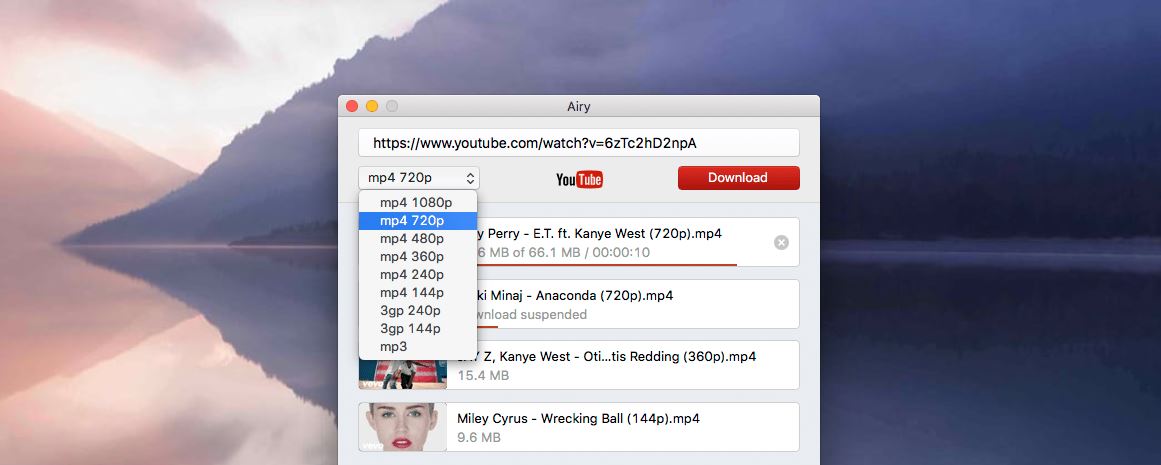Select mp3 audio format
Viewport: 1161px width, 465px height.
[x=394, y=347]
